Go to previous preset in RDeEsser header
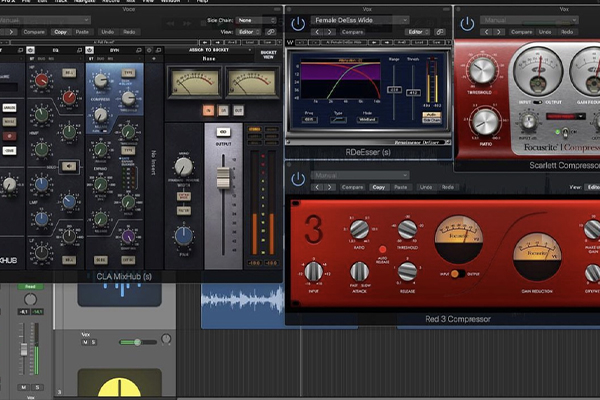600x400 pixels. (317, 32)
